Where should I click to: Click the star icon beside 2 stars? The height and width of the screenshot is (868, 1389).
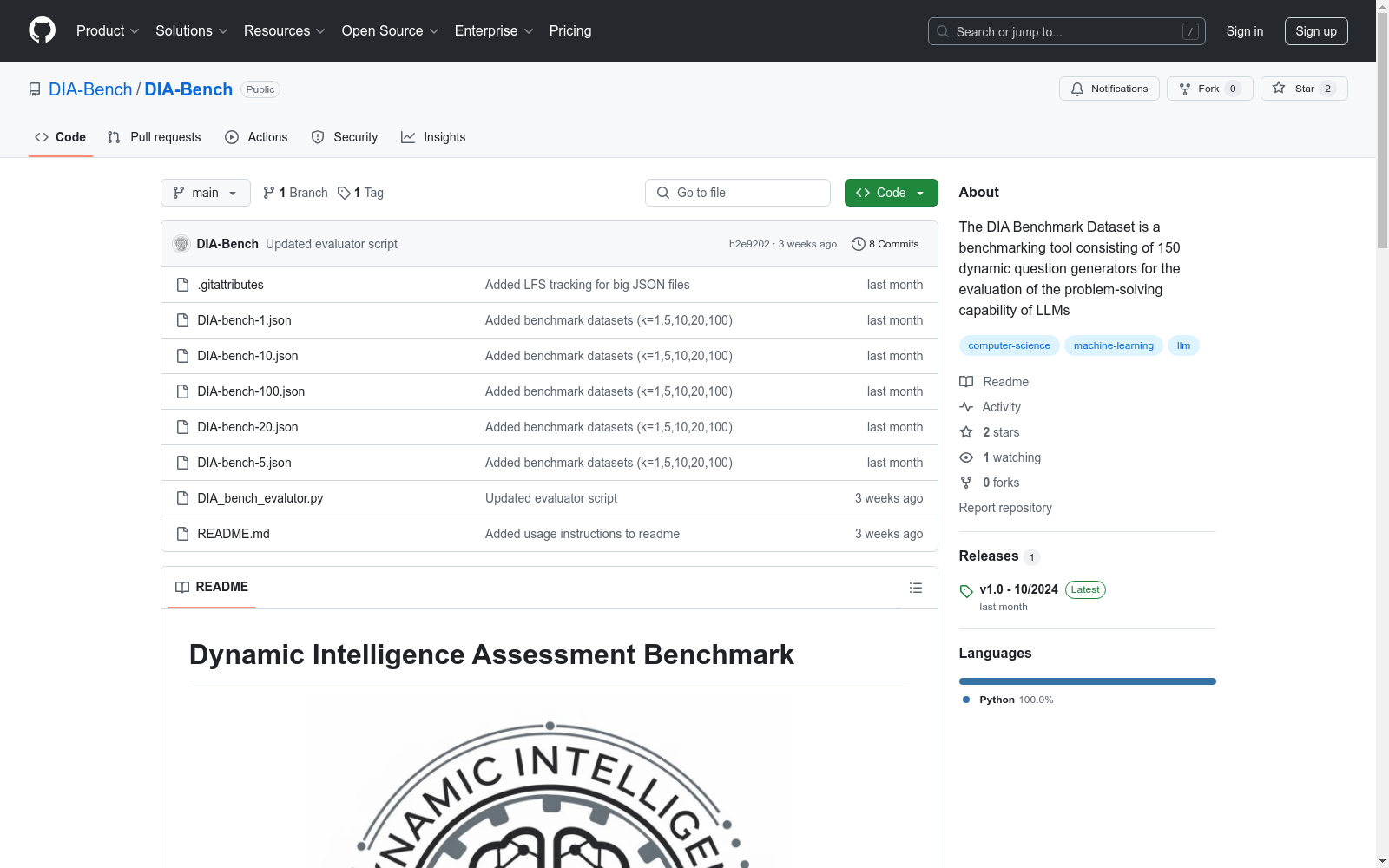tap(966, 432)
